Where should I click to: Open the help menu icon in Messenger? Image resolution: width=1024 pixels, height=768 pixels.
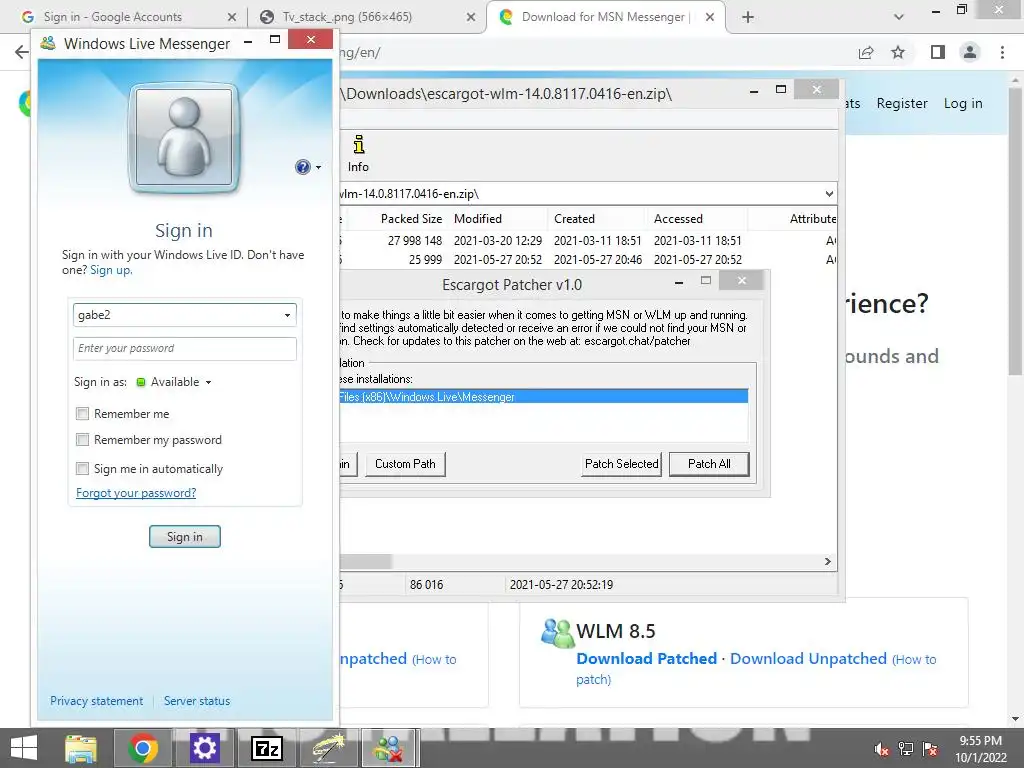pyautogui.click(x=302, y=167)
